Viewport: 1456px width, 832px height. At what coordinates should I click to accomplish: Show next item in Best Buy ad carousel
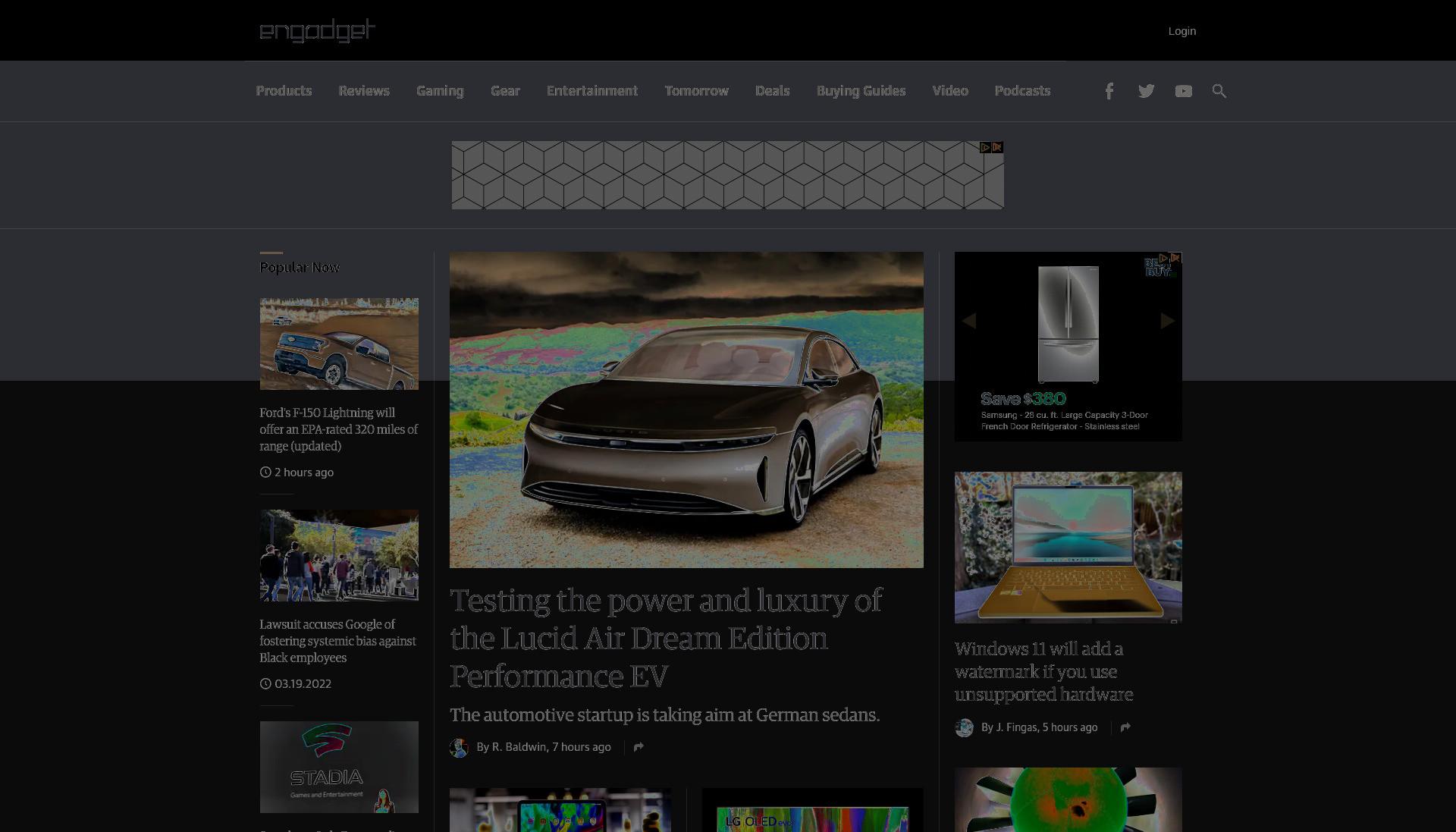[x=1167, y=321]
